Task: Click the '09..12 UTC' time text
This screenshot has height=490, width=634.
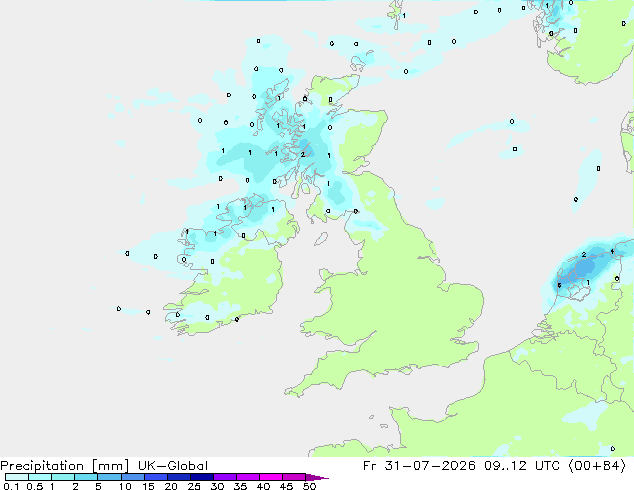Action: (522, 466)
